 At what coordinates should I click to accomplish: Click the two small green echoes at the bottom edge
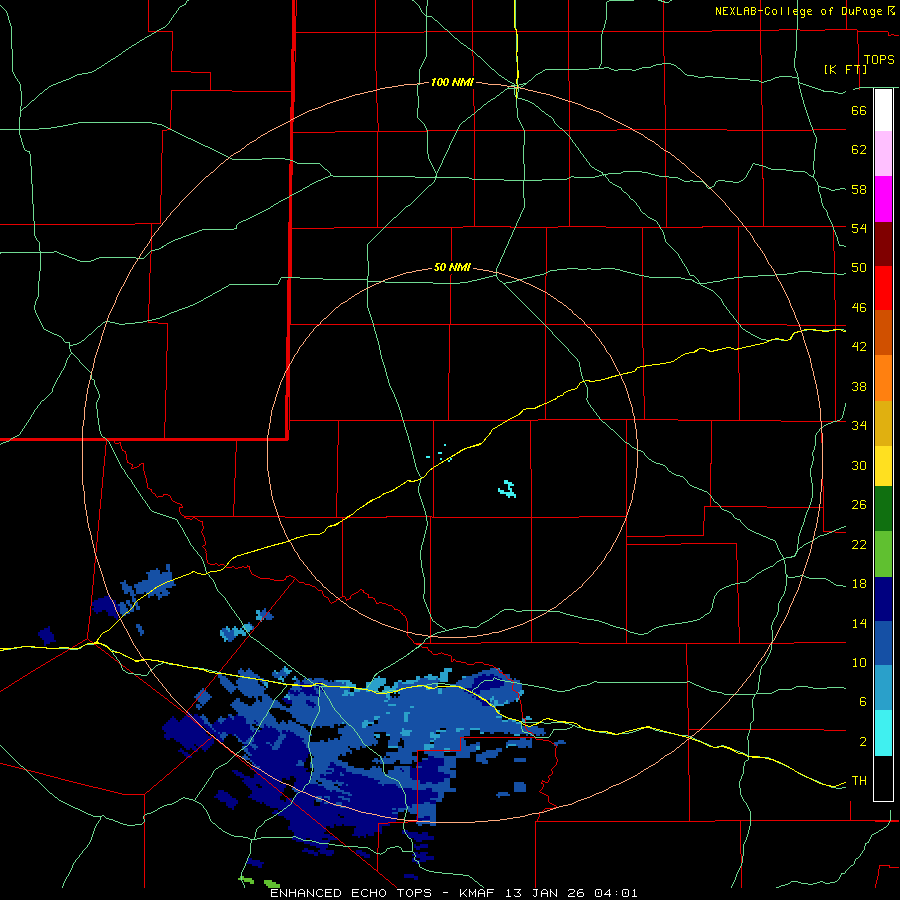pyautogui.click(x=259, y=881)
